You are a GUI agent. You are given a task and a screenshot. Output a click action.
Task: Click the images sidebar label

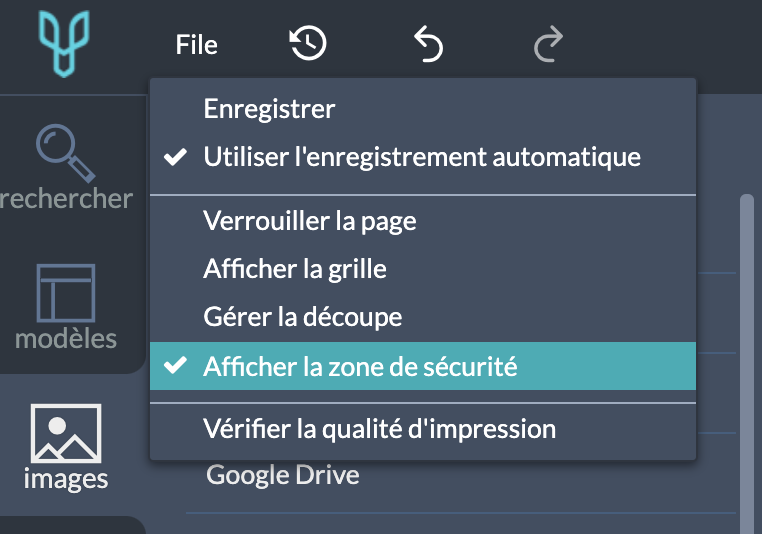[66, 479]
